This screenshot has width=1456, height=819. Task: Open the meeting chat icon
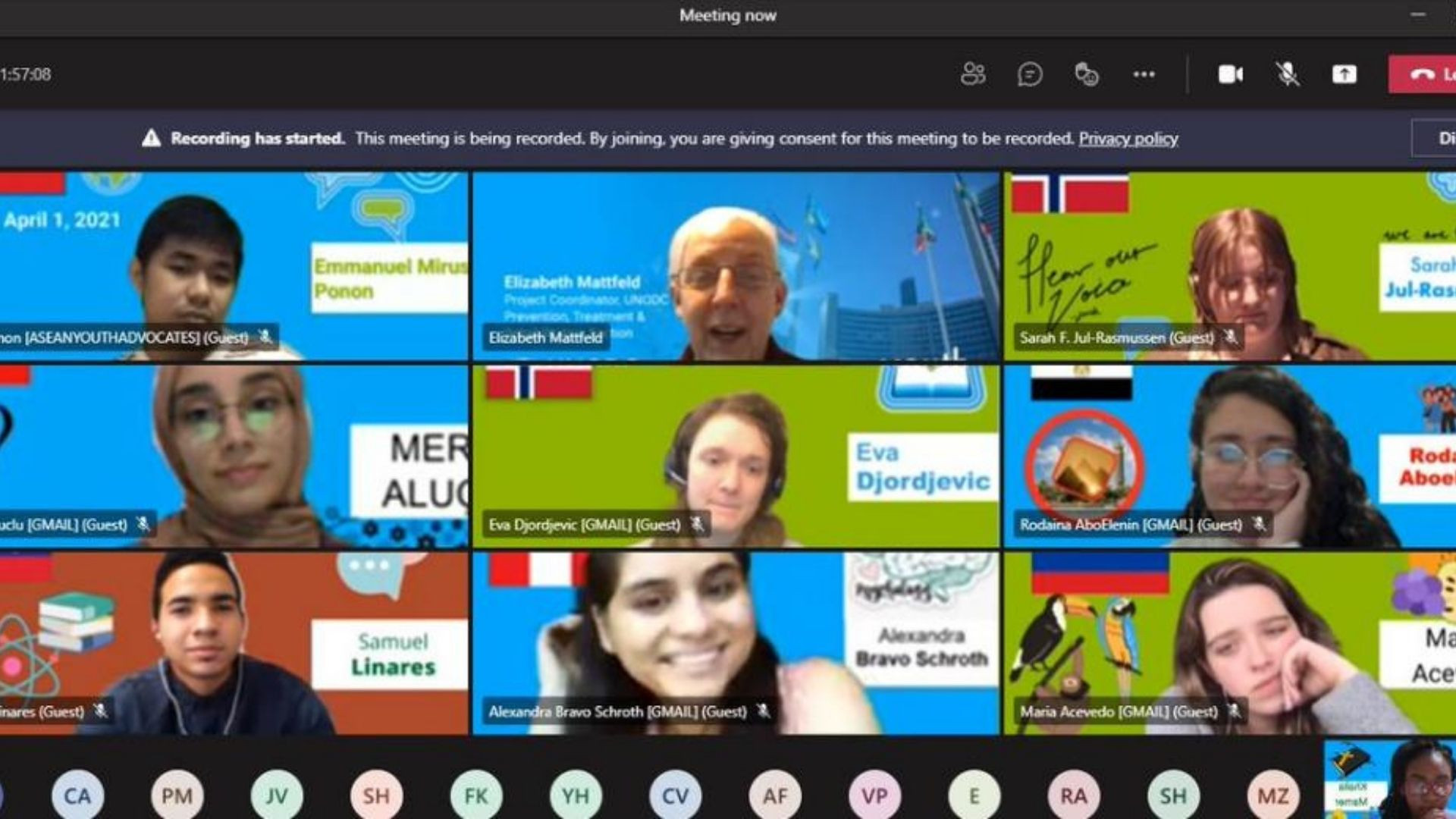[x=1030, y=74]
